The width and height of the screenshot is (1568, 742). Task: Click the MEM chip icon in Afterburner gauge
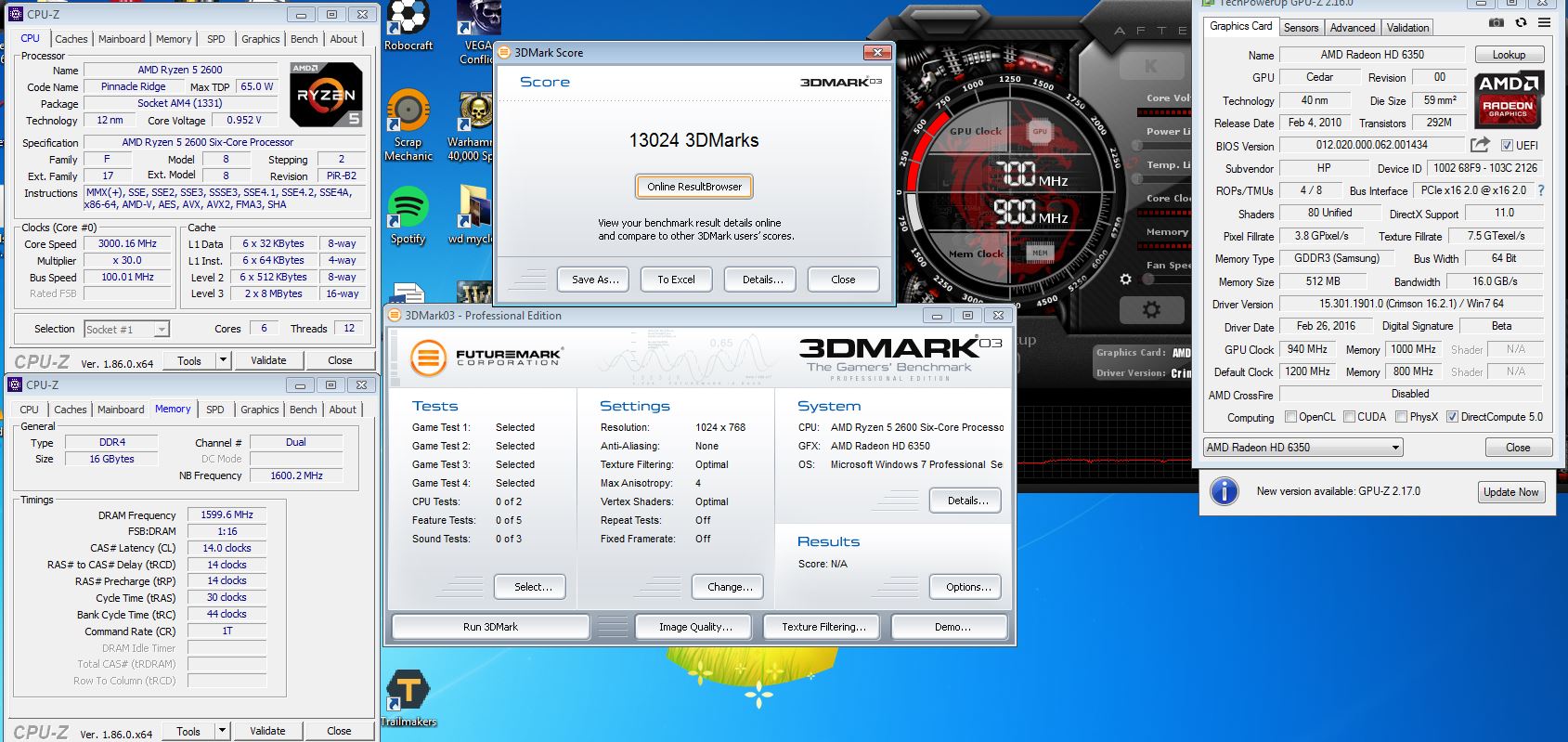click(1040, 253)
